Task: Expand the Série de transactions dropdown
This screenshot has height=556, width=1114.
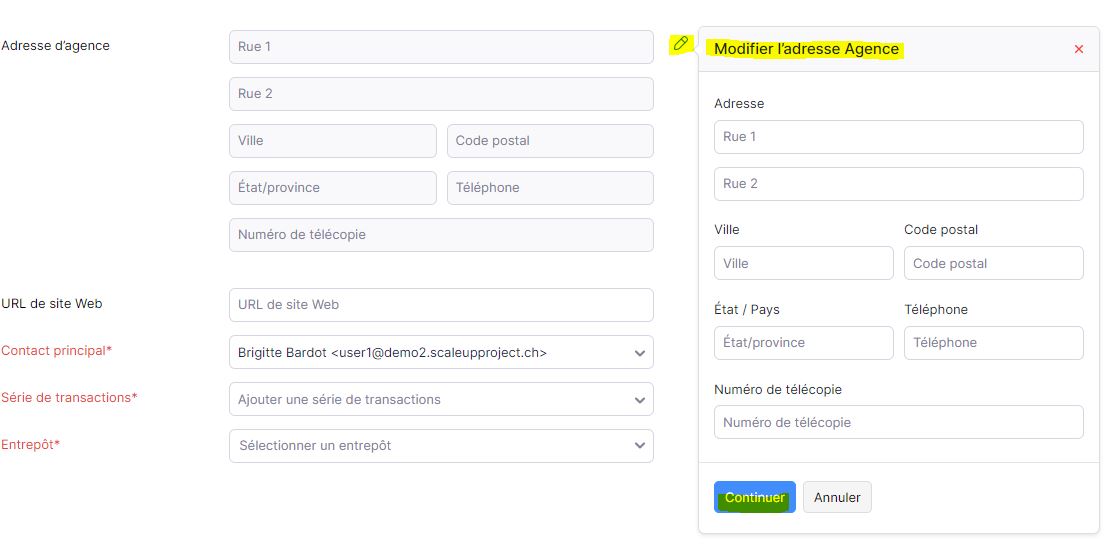Action: point(441,399)
